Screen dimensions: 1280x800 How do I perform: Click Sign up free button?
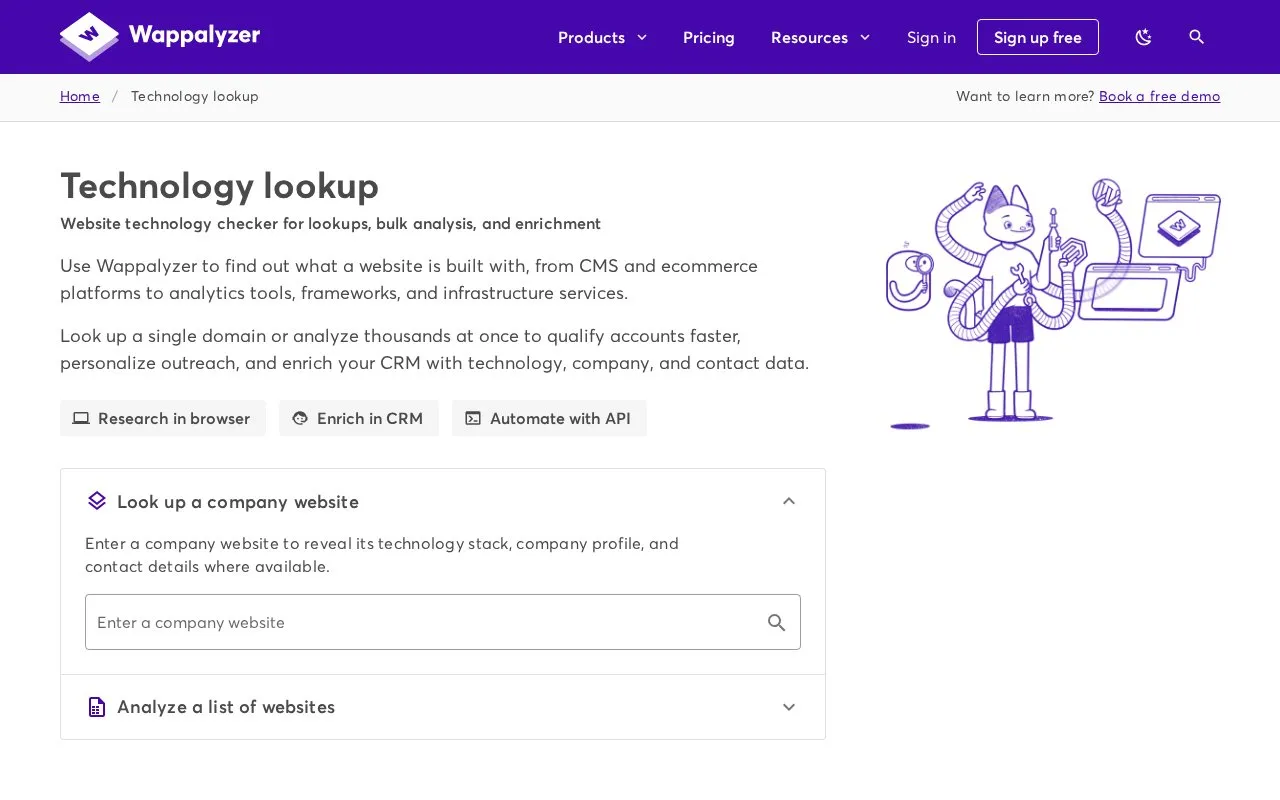1038,37
